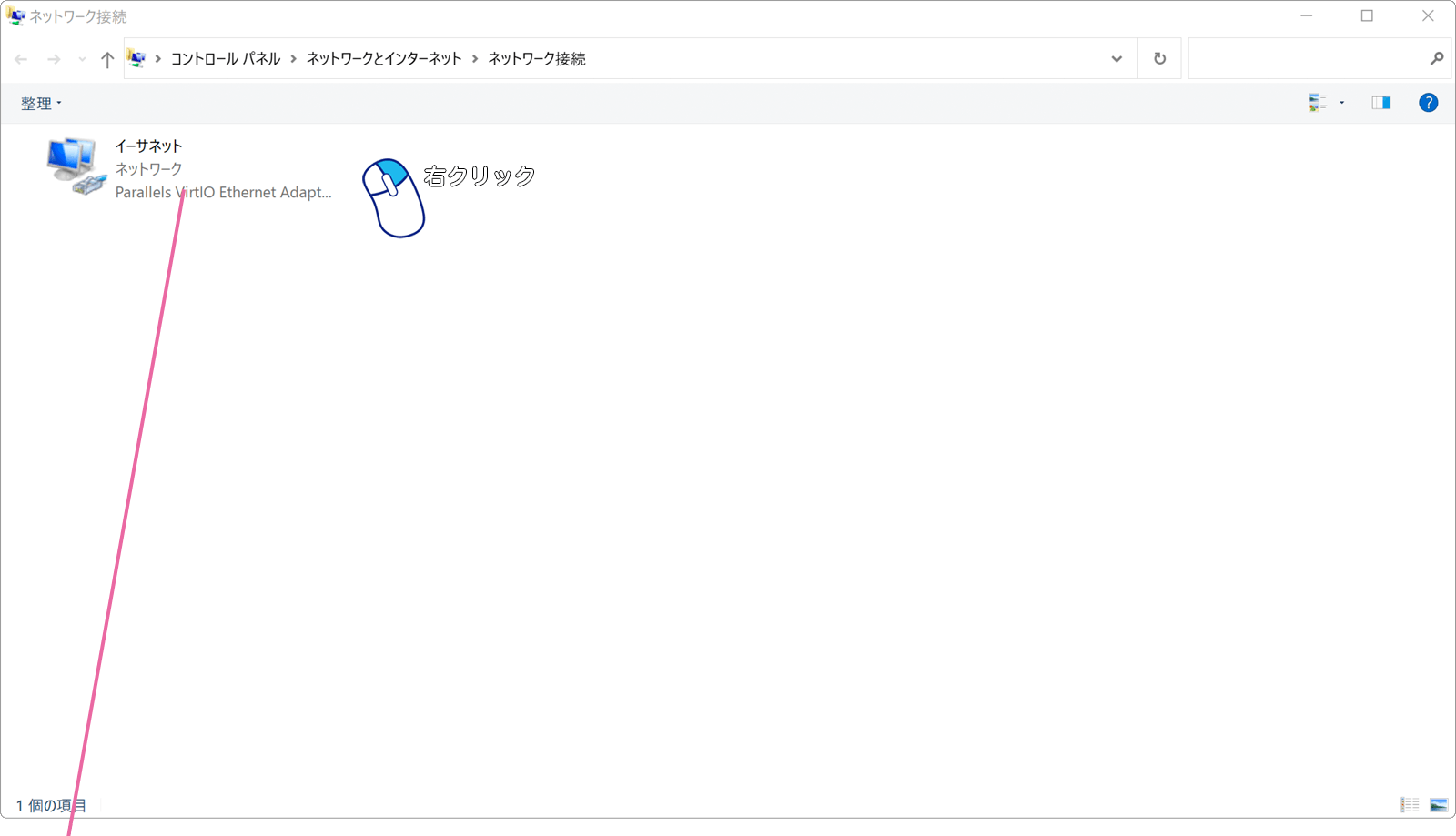Close the ネットワーク接続 window

click(1428, 16)
